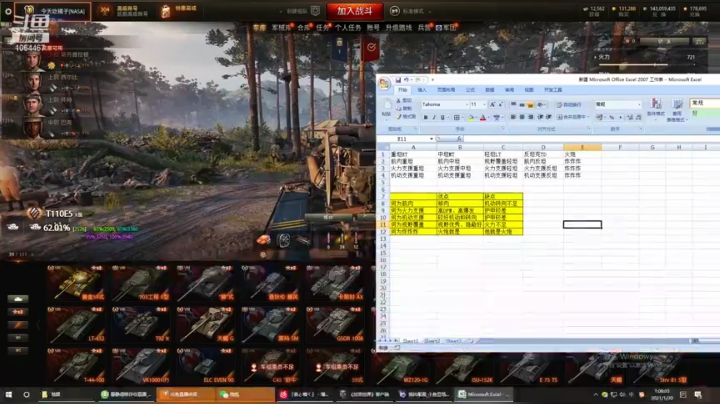Toggle Bold formatting in Excel
The height and width of the screenshot is (404, 720).
pos(426,118)
